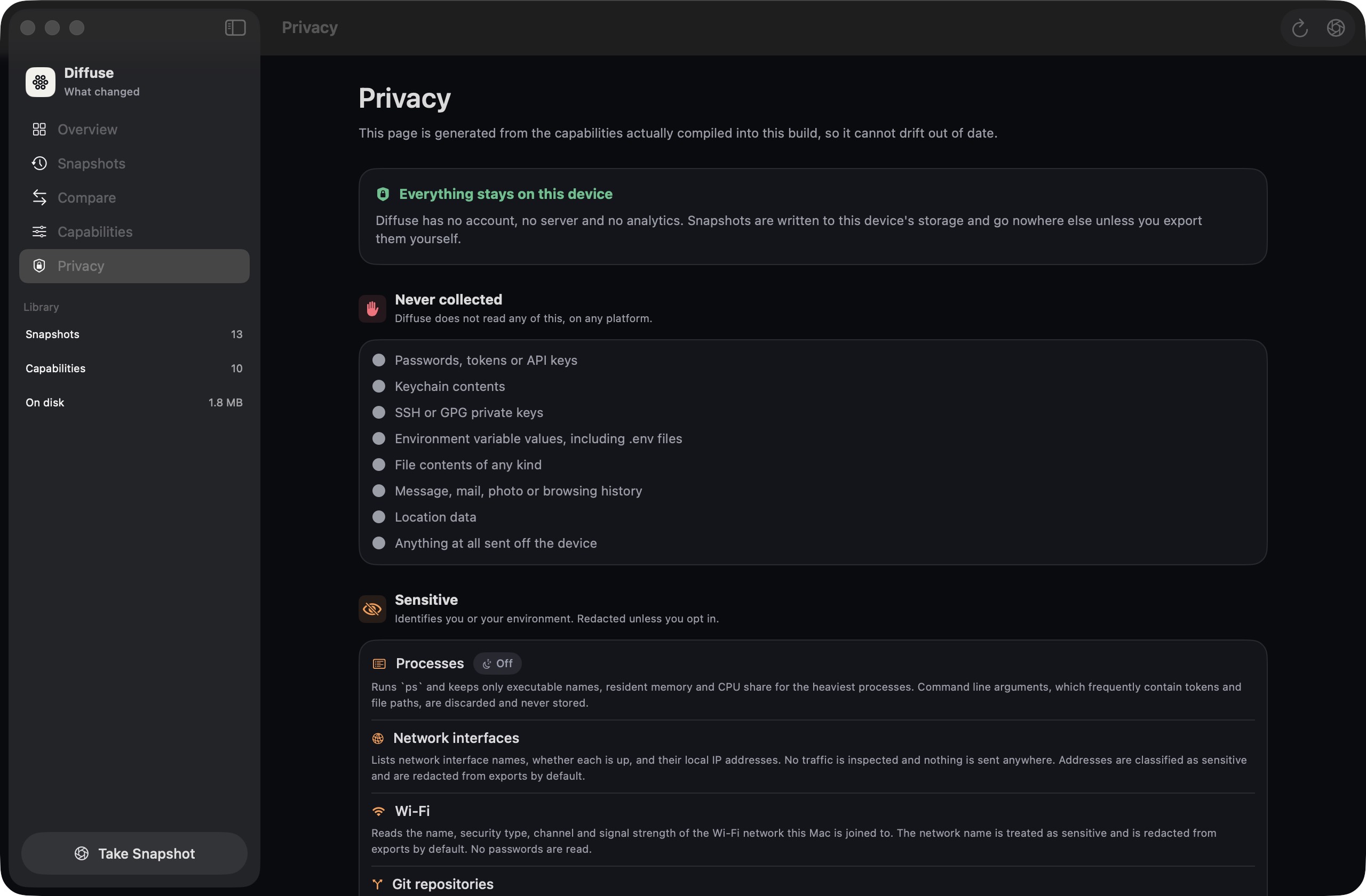Click the What changed subtitle under Diffuse

(x=101, y=92)
